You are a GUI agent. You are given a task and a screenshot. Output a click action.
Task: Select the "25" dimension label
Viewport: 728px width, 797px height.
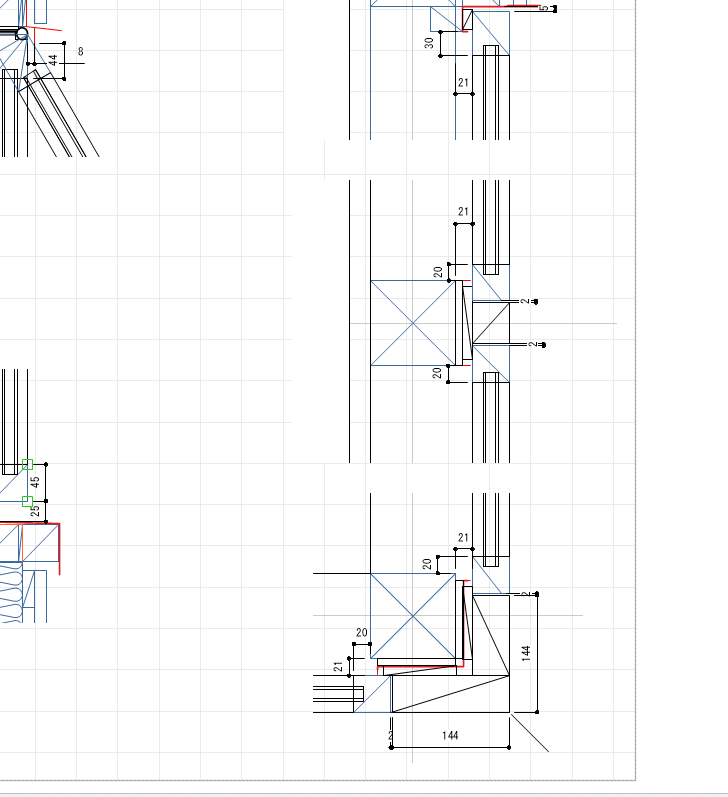pyautogui.click(x=35, y=511)
